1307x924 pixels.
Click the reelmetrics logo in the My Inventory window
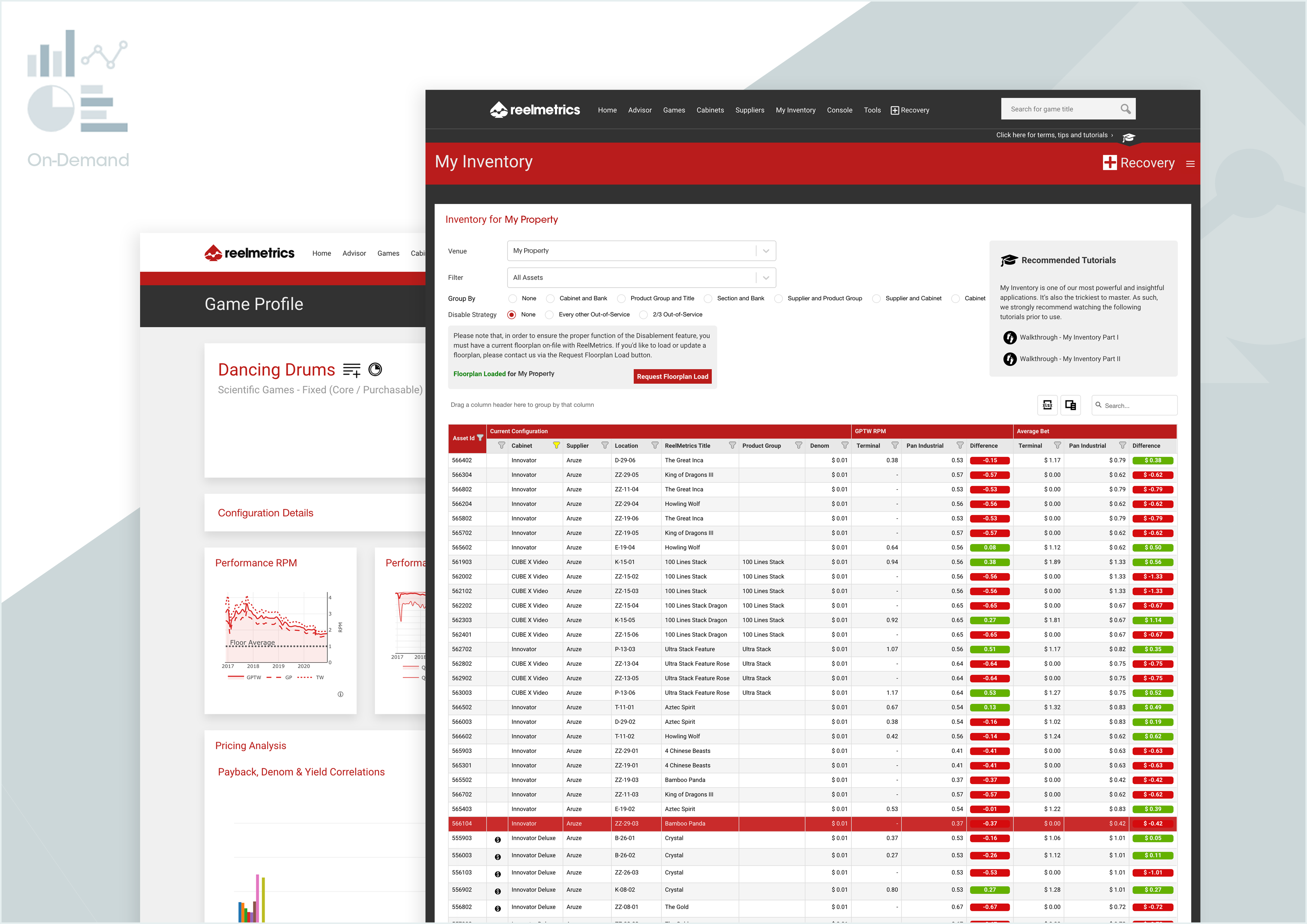[x=535, y=109]
